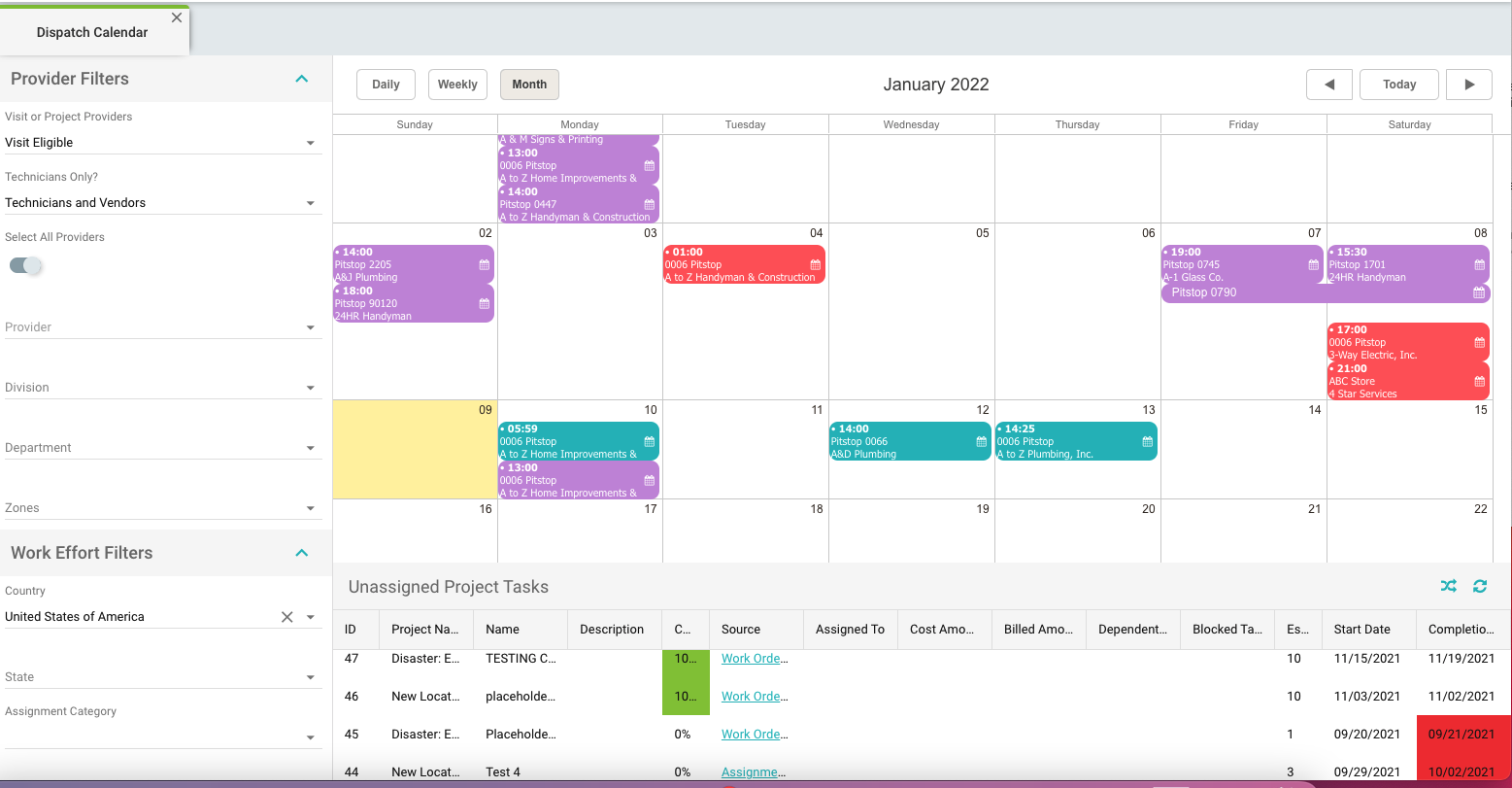Click calendar icon on ABC Store event
Viewport: 1512px width, 788px height.
pos(1479,381)
